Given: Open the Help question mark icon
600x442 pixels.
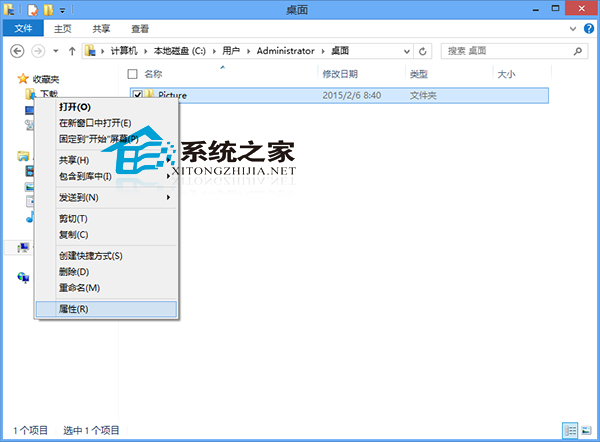Looking at the screenshot, I should [x=589, y=29].
